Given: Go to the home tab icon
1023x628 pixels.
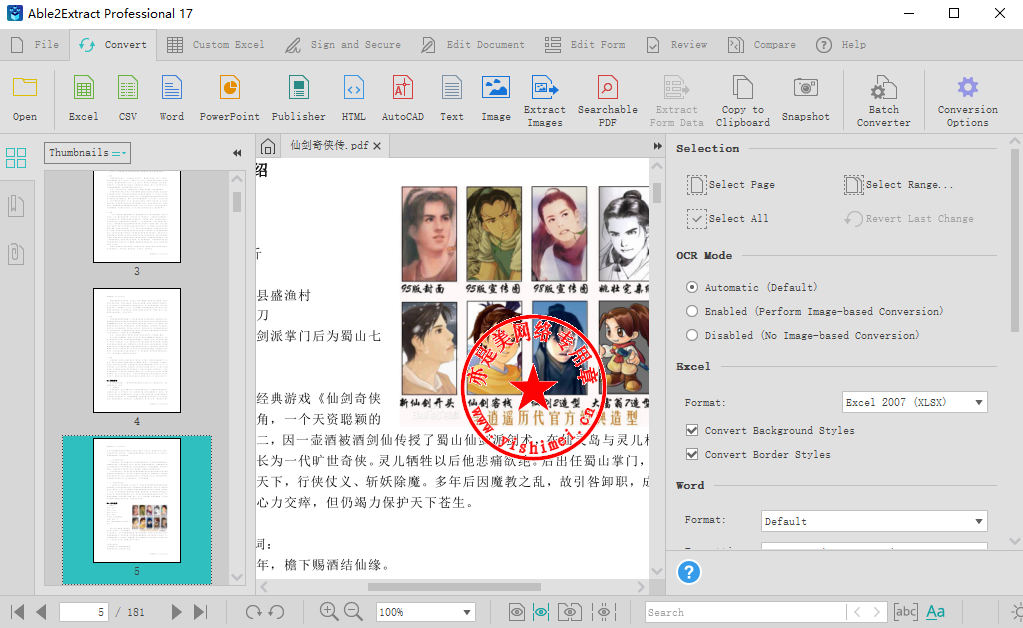Looking at the screenshot, I should pos(267,147).
